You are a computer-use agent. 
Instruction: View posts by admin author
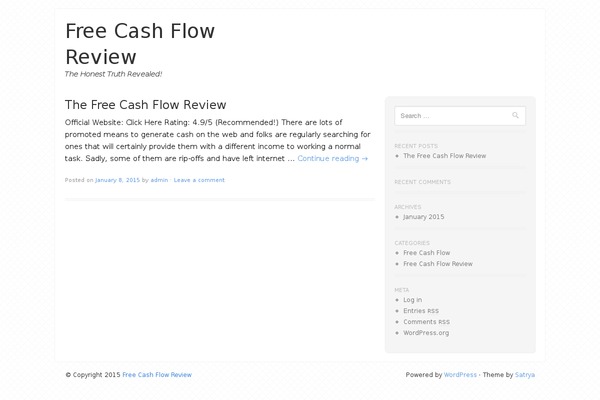click(x=159, y=180)
